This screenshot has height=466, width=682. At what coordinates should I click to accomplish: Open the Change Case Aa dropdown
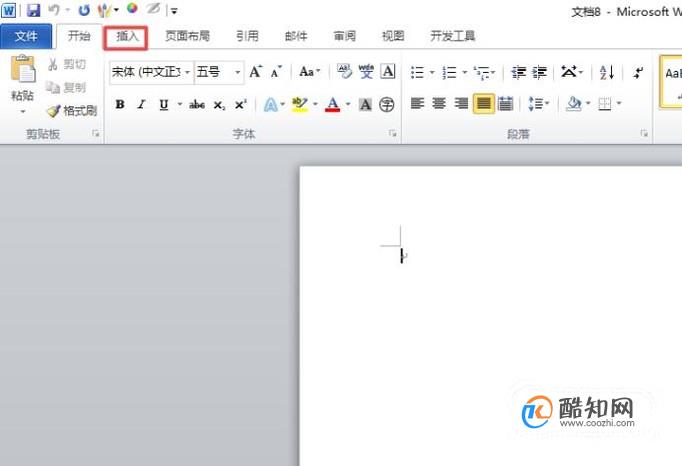coord(309,72)
